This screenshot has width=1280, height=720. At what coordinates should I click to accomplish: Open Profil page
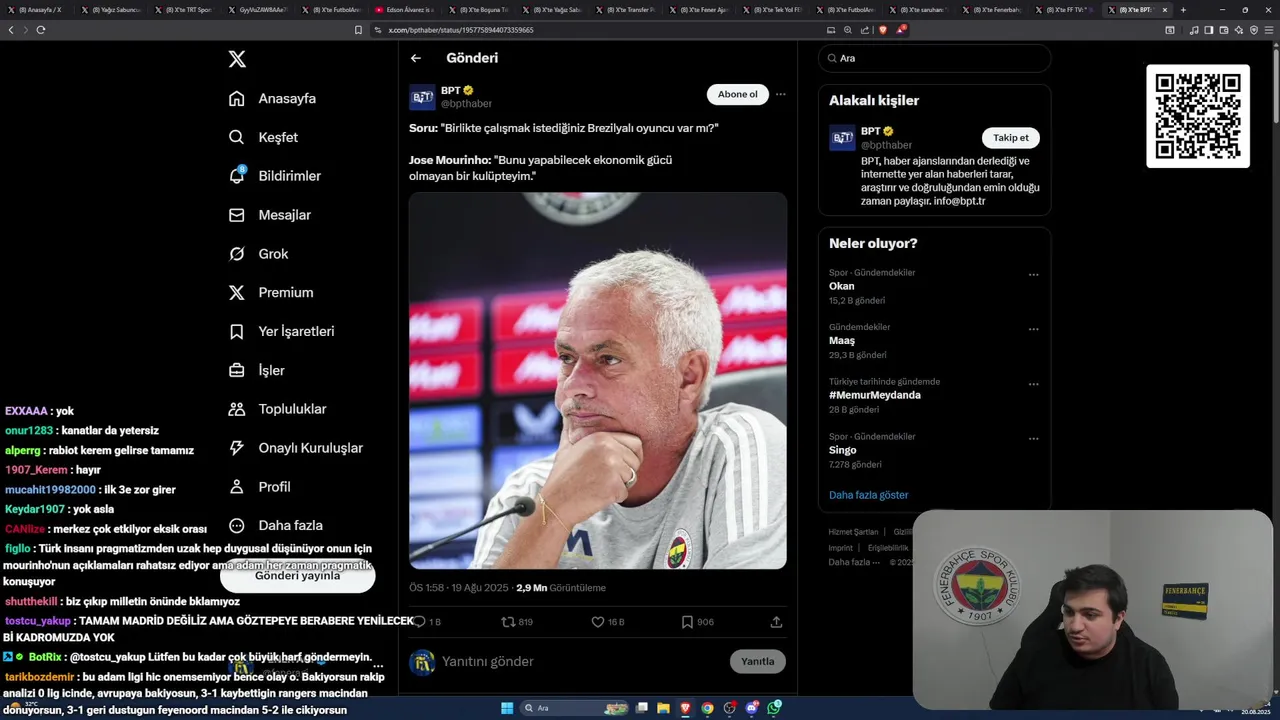coord(259,487)
